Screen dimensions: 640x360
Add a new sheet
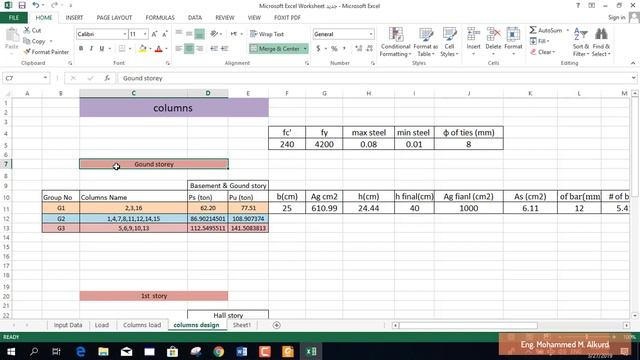pos(276,325)
